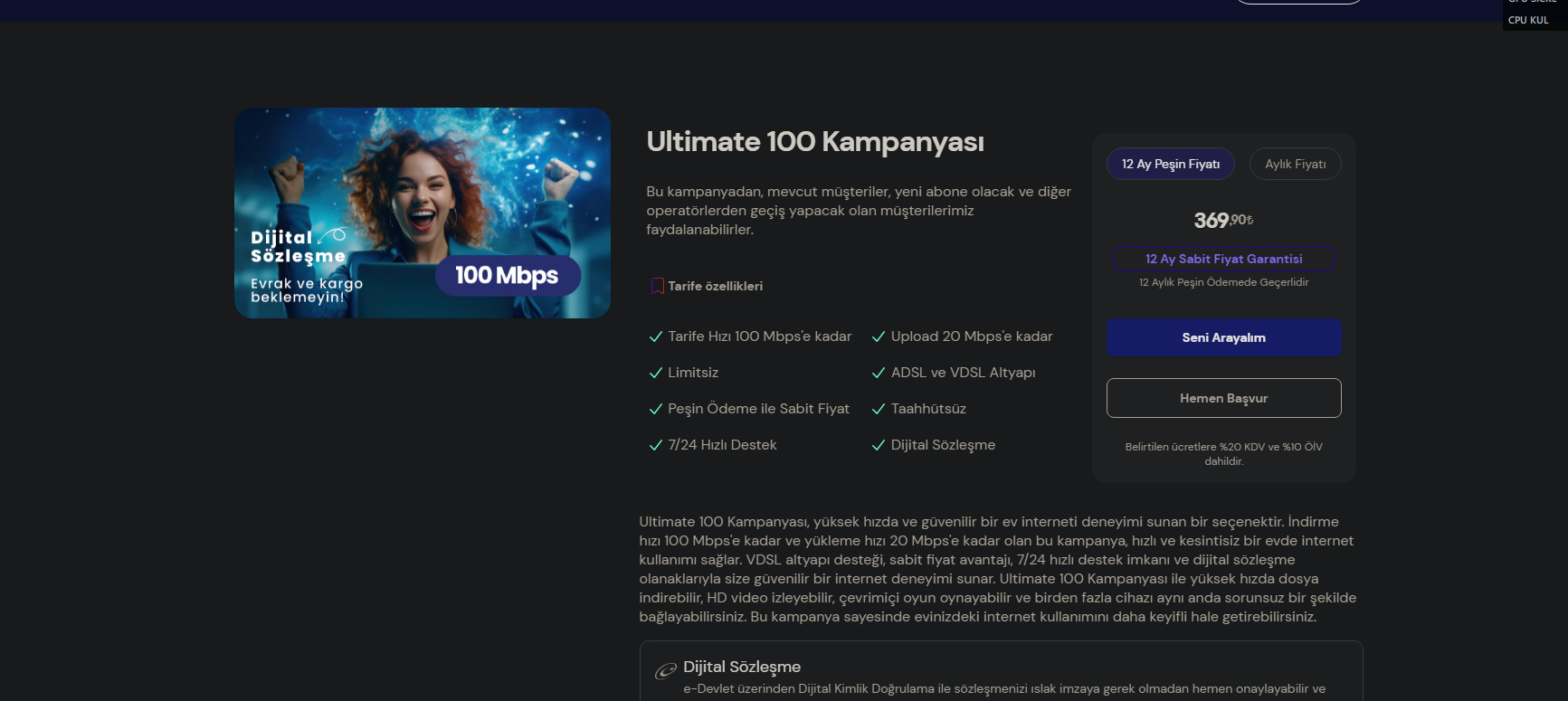The width and height of the screenshot is (1568, 701).
Task: Click the Seni Arayalım button
Action: tap(1224, 337)
